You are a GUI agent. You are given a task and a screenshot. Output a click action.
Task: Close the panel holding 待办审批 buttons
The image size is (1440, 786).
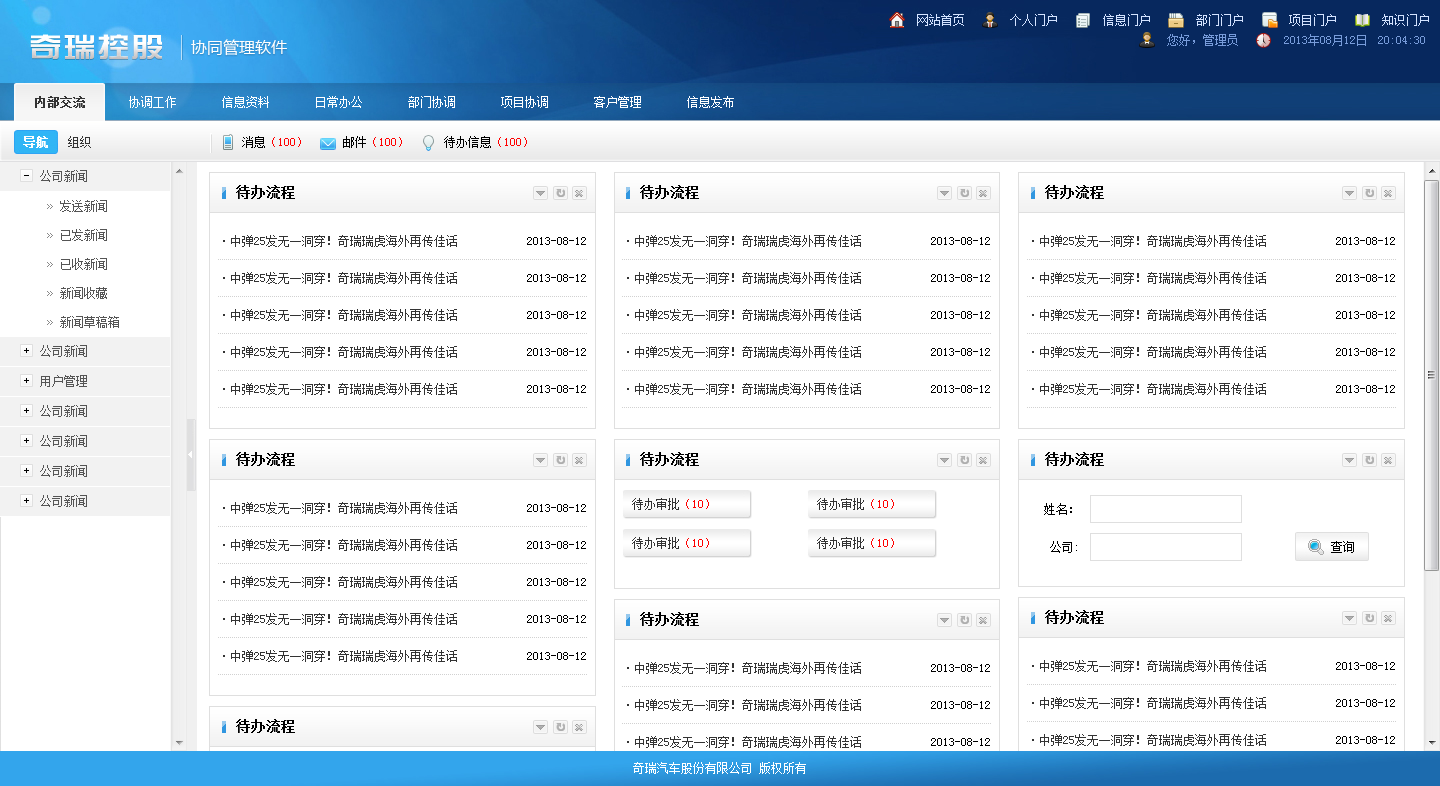point(983,460)
